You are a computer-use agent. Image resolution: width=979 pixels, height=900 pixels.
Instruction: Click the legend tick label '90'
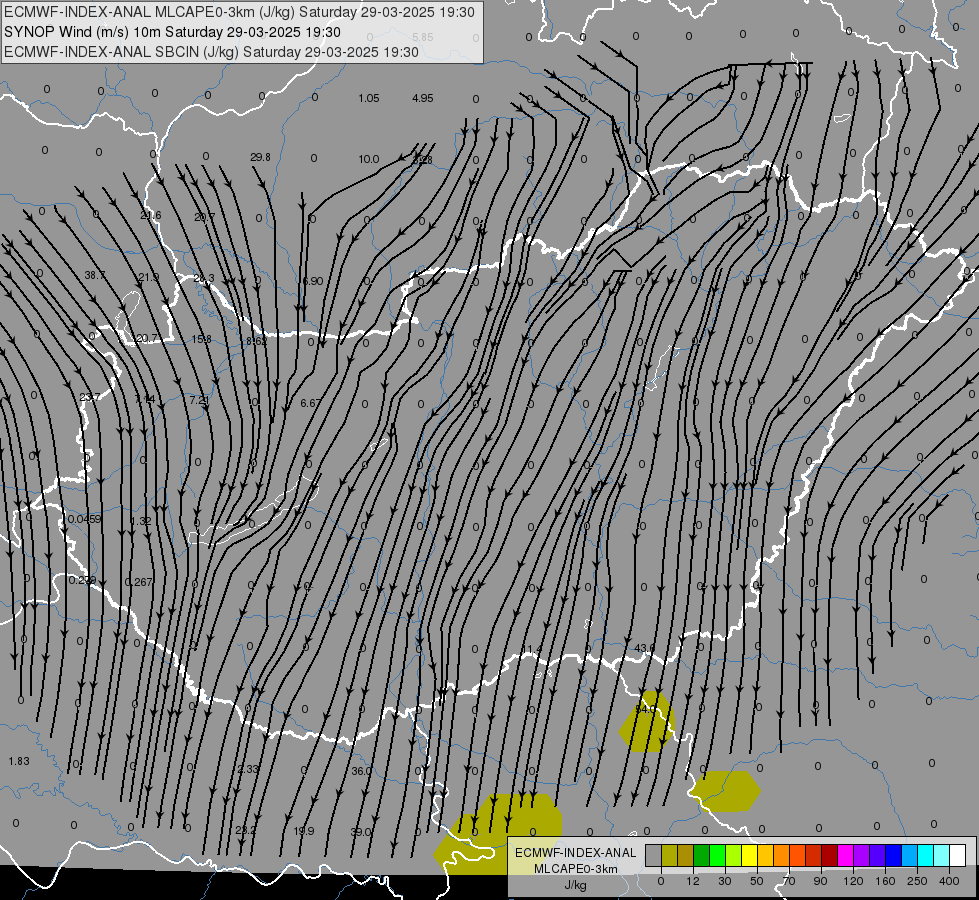(820, 881)
